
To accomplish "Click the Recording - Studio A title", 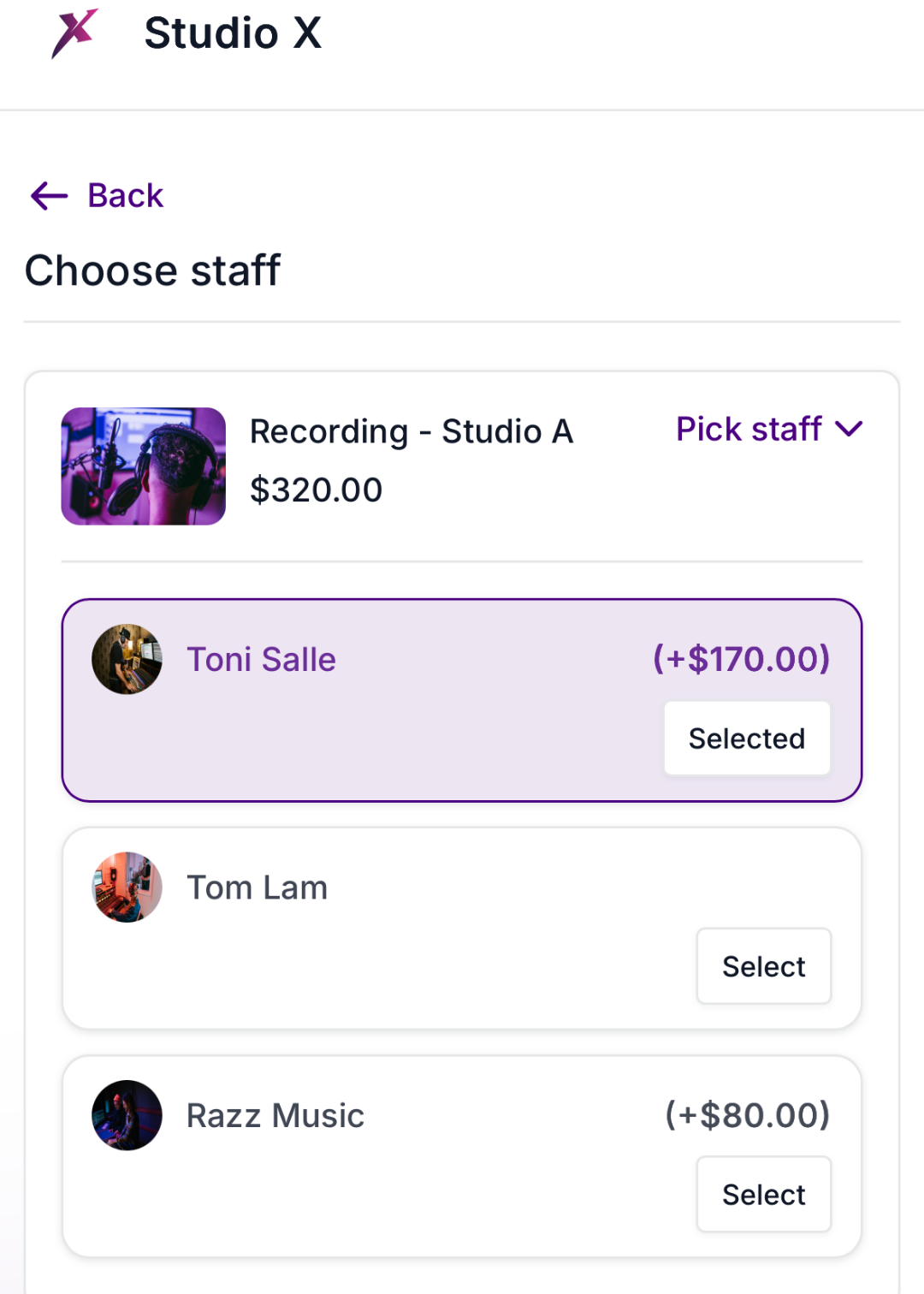I will click(412, 431).
